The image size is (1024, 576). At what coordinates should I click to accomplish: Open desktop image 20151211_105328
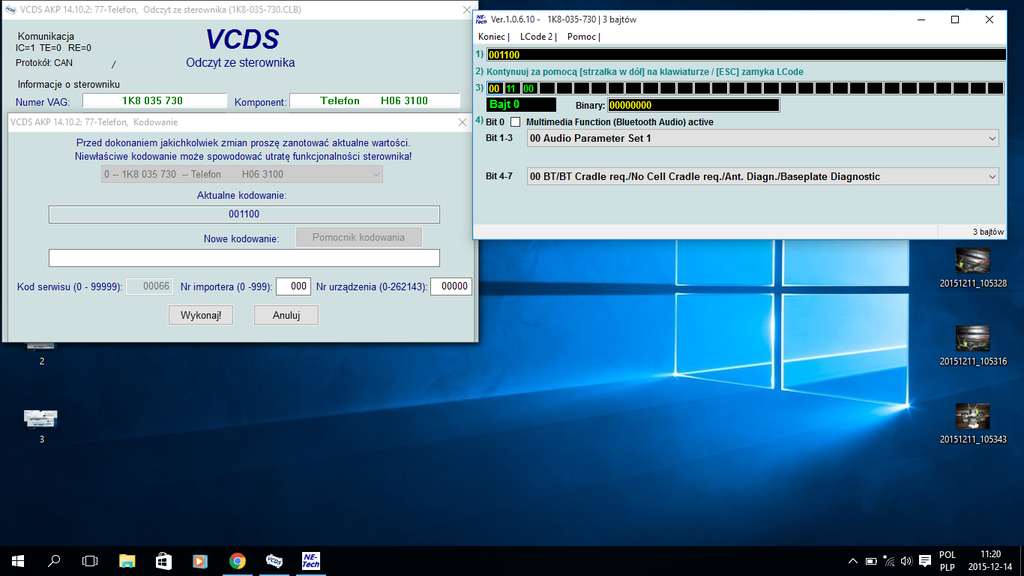[x=972, y=261]
